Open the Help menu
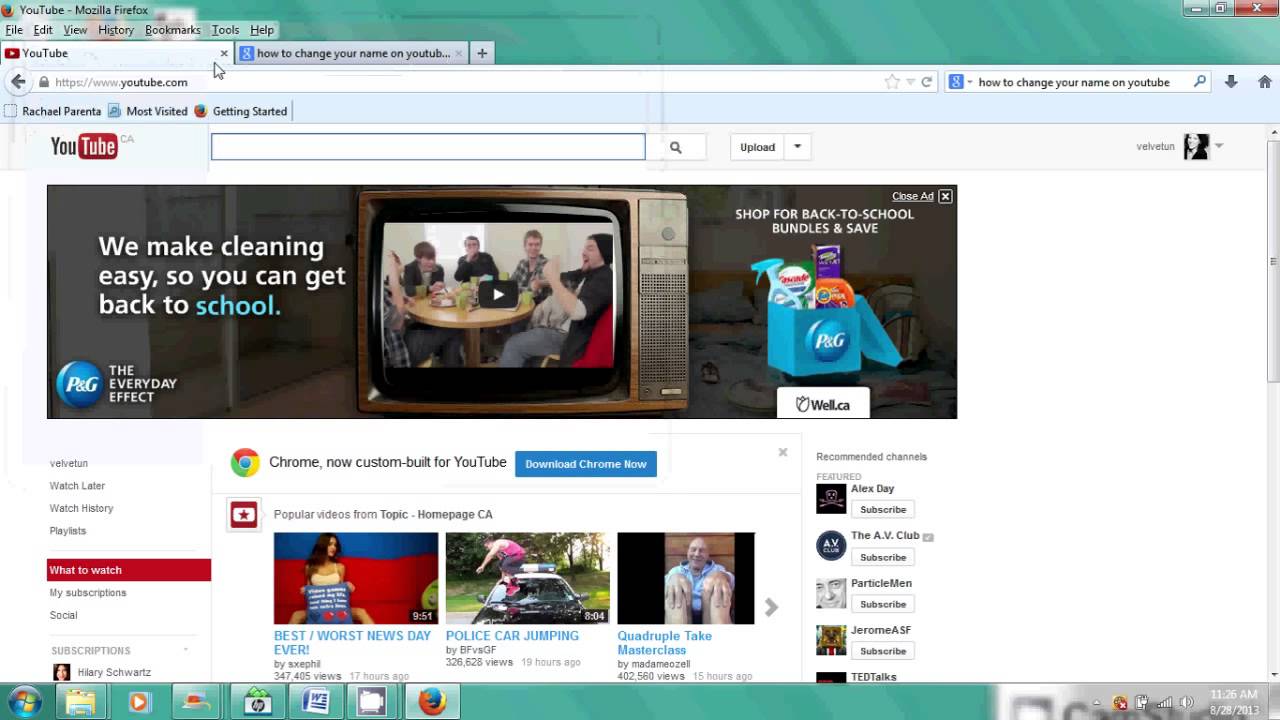Viewport: 1280px width, 720px height. (262, 30)
